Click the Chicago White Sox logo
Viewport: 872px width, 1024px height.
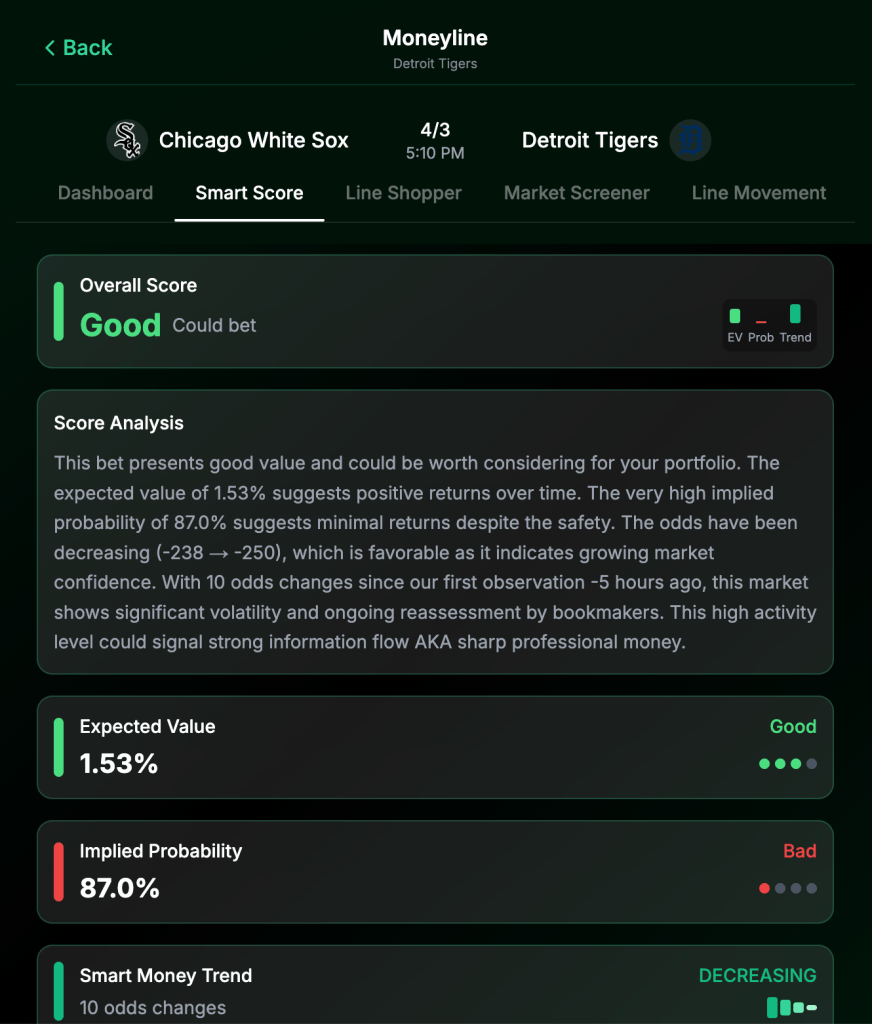click(127, 141)
